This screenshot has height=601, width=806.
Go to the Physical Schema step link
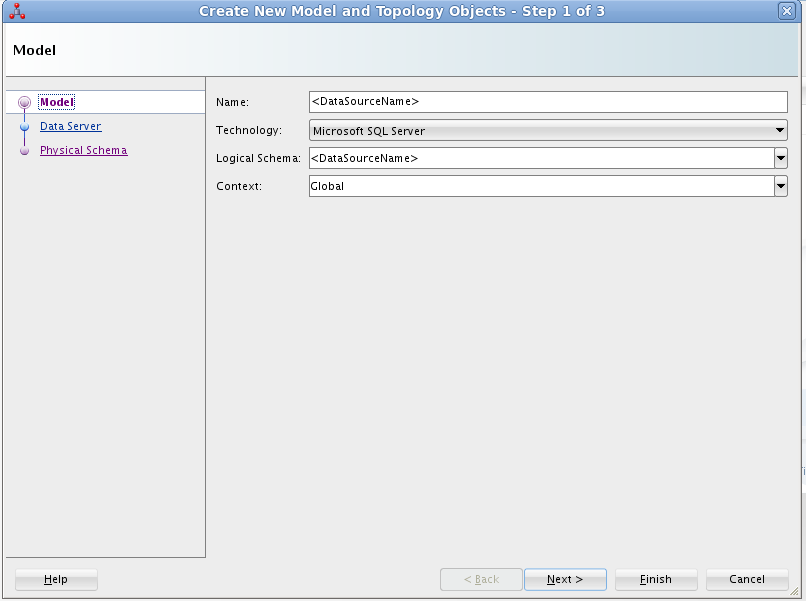coord(83,150)
